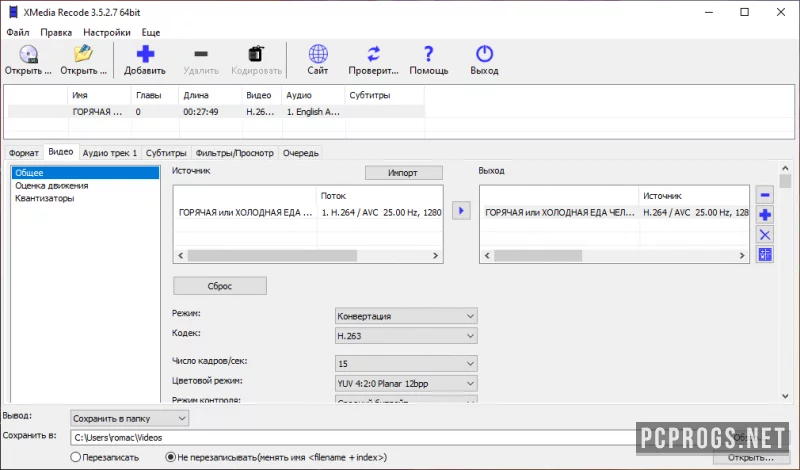Open Помощь question mark icon
Image resolution: width=800 pixels, height=470 pixels.
coord(429,54)
